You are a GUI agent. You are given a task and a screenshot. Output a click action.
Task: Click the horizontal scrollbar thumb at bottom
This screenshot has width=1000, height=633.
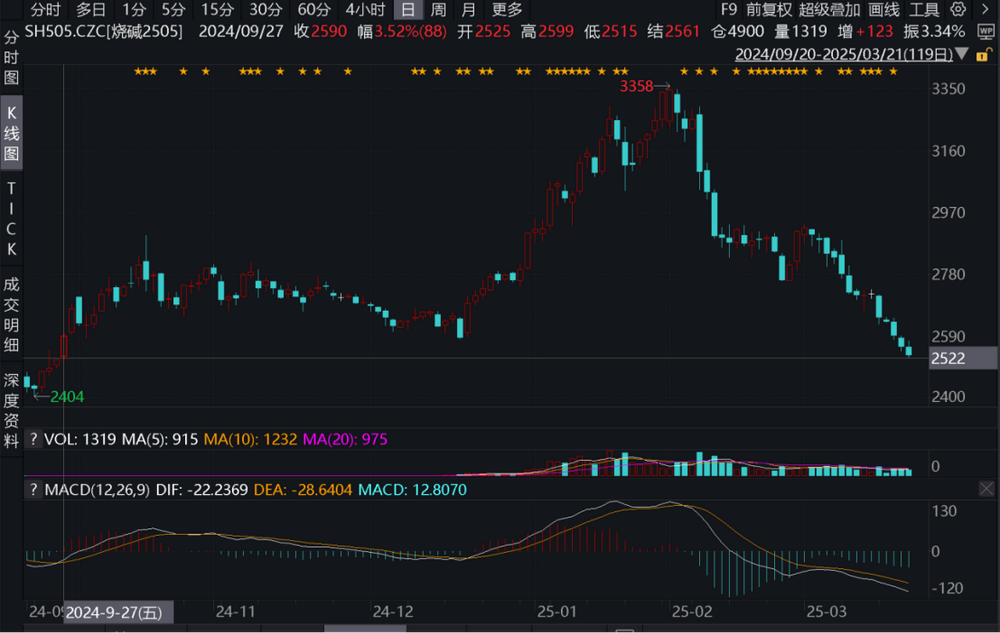coord(366,629)
